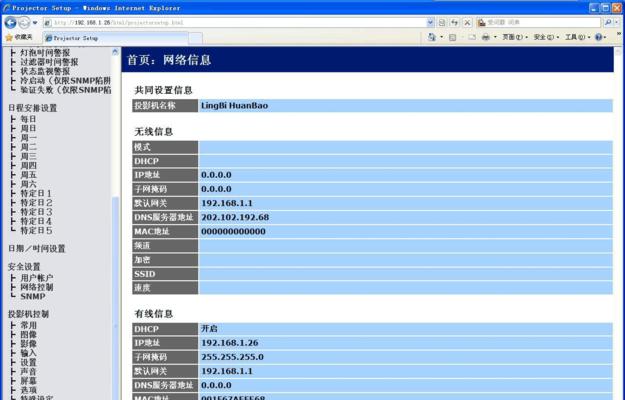
Task: Click the compatibility view icon
Action: [x=442, y=23]
